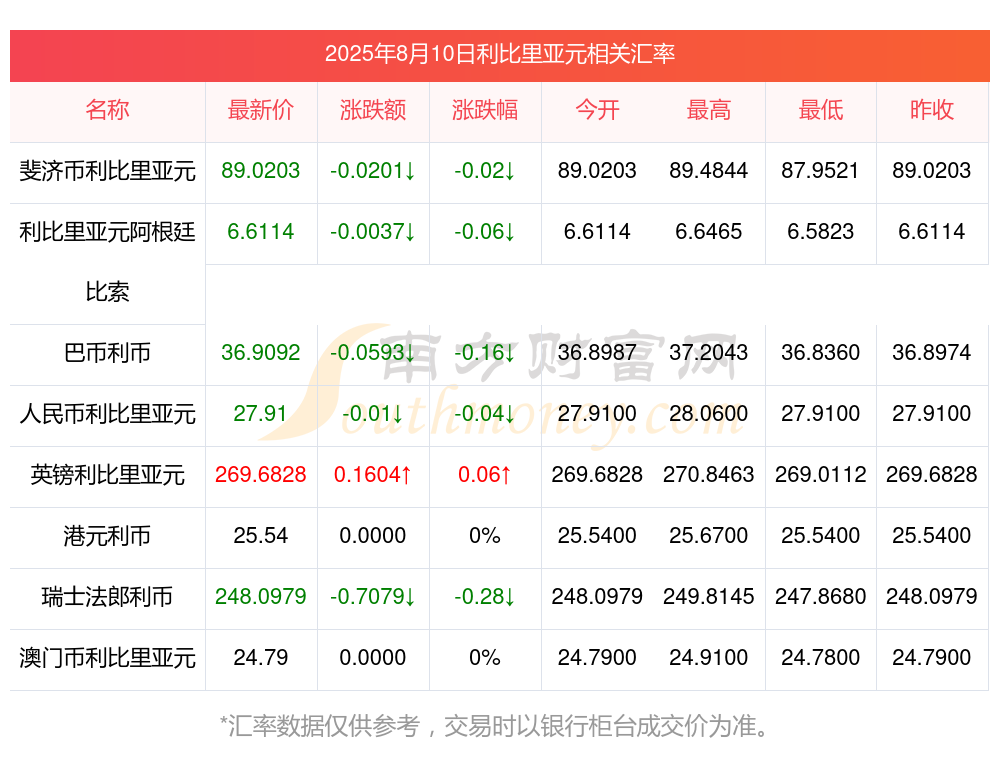Click latest price 269.6828 in red
Screen dimensions: 1000x757
(261, 474)
